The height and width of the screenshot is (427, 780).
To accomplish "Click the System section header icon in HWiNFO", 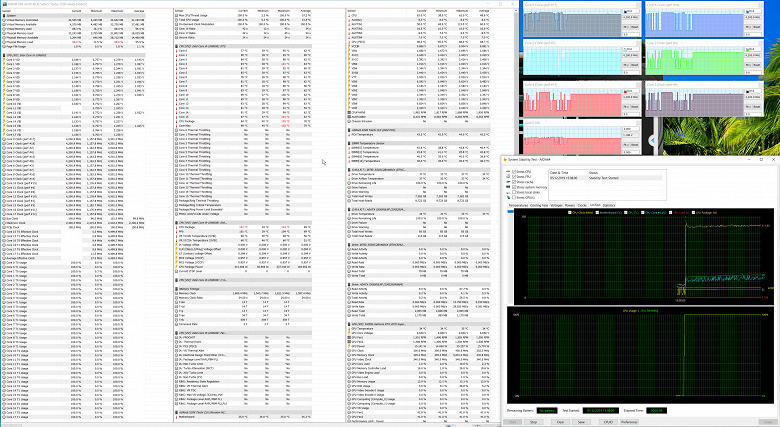I will point(4,15).
